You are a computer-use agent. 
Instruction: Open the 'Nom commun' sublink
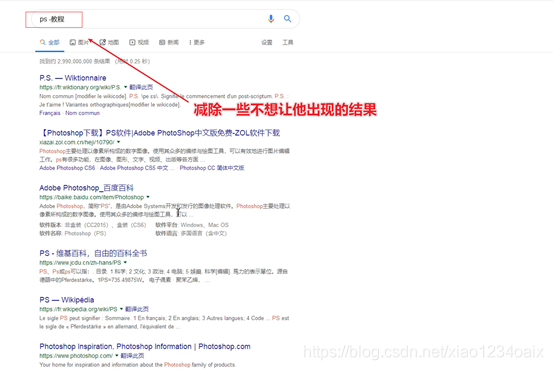click(83, 113)
